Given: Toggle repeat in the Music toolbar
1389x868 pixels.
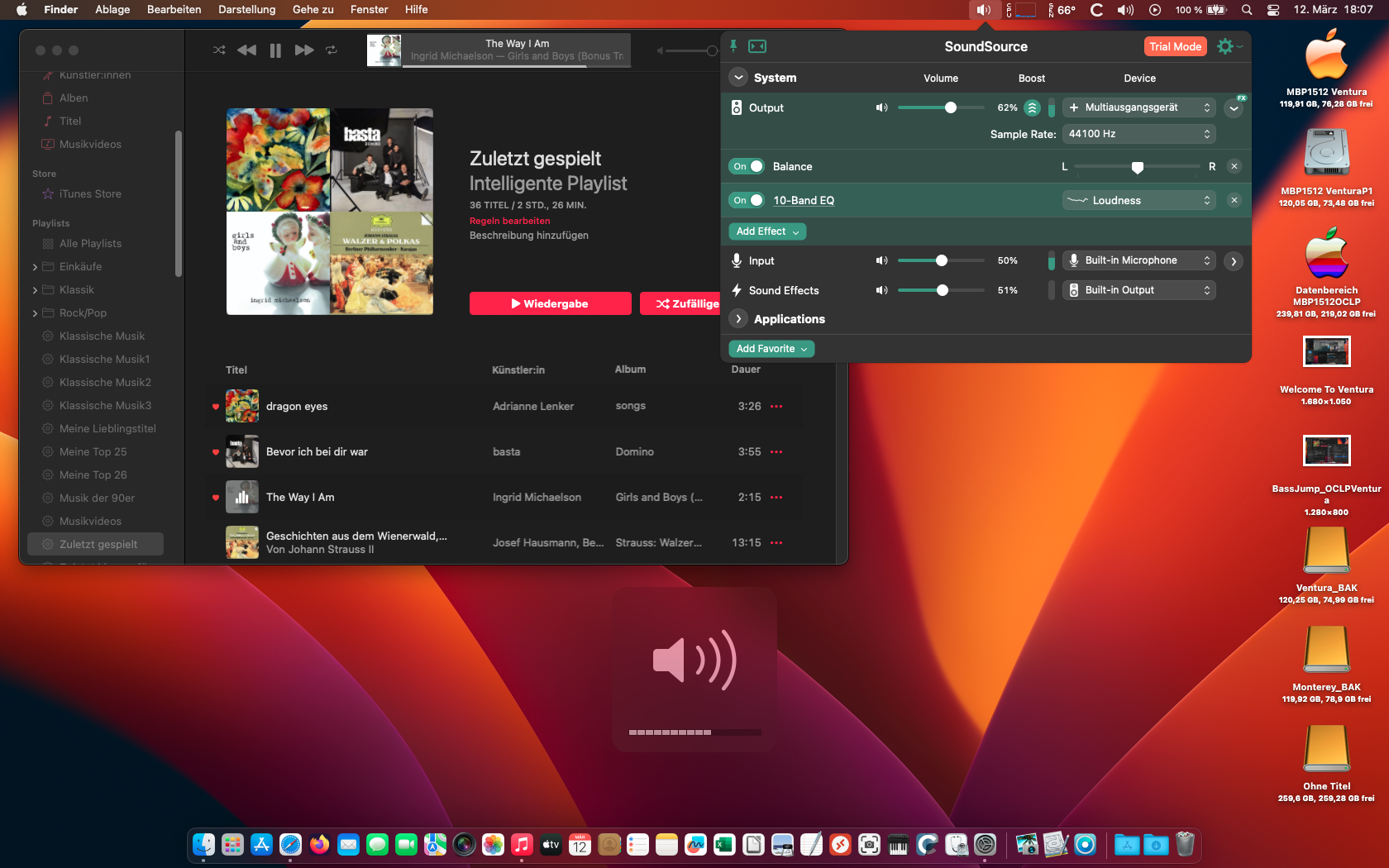Looking at the screenshot, I should 332,50.
